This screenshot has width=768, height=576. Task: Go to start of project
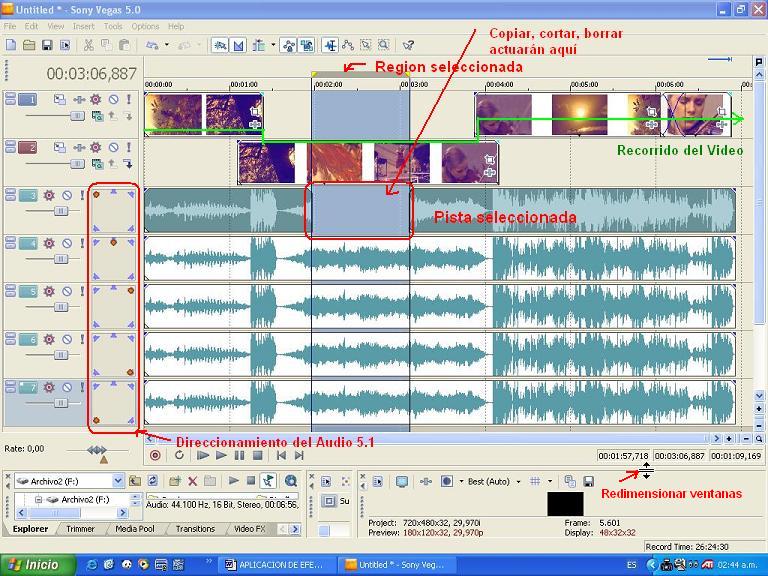(281, 456)
